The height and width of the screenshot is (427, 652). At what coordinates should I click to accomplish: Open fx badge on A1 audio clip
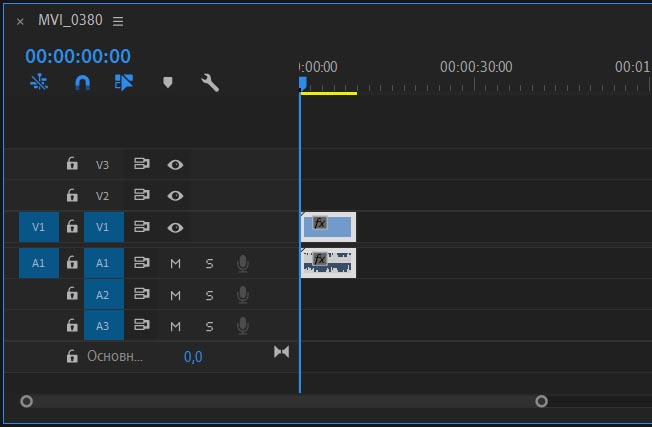(x=319, y=259)
